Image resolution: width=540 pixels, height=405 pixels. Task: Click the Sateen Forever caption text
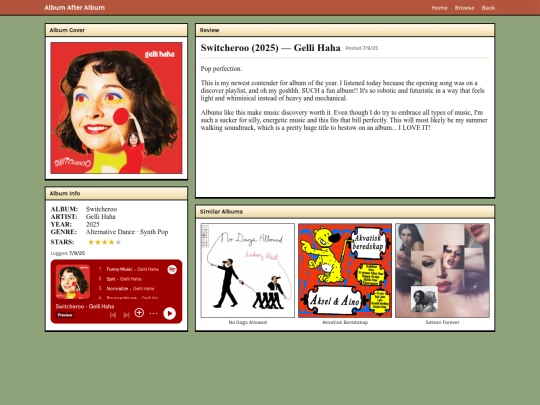(442, 322)
